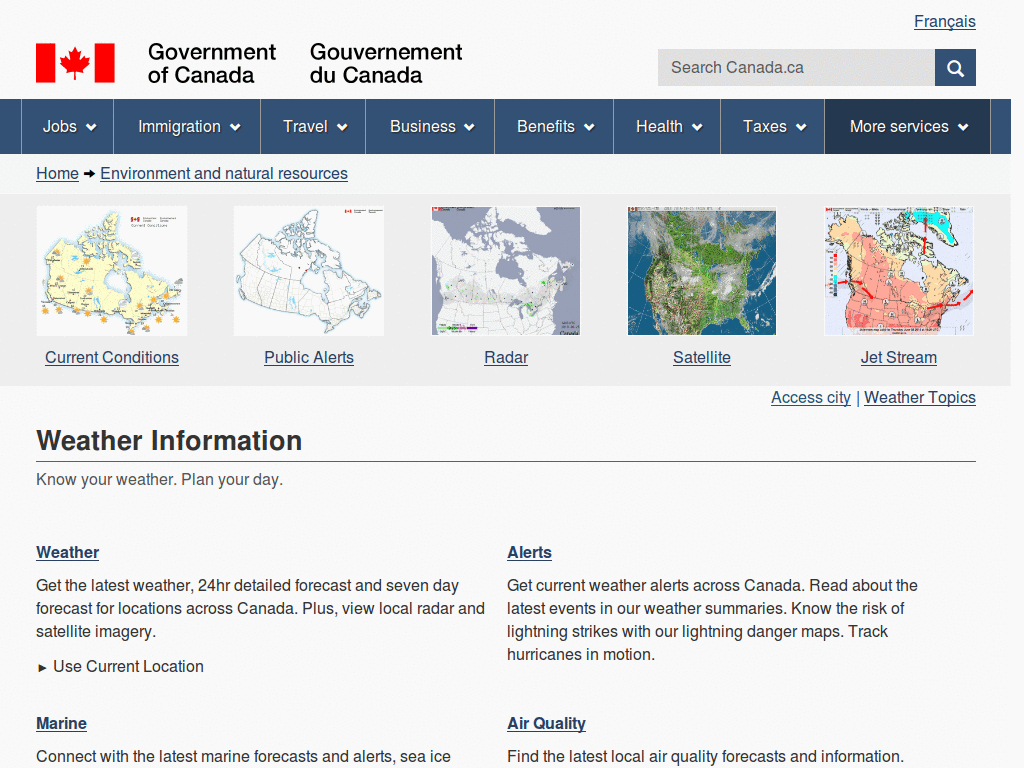Open the Marine section heading link

click(61, 724)
